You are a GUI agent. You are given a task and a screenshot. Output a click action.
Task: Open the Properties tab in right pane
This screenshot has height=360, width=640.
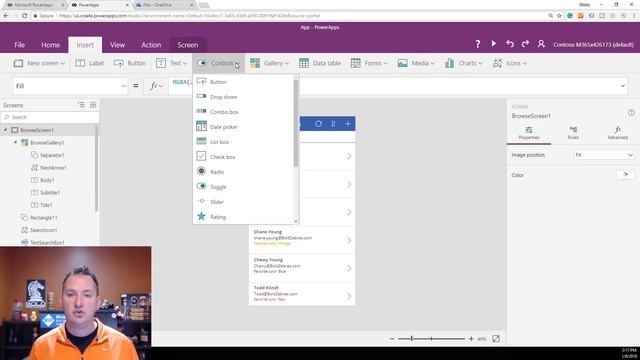point(529,133)
